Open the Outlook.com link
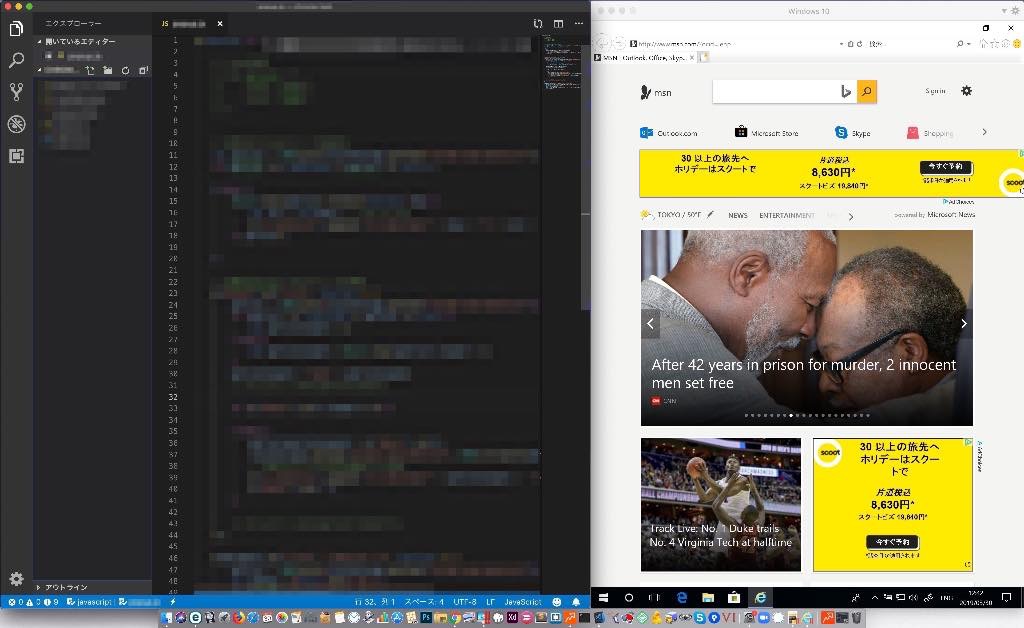1024x628 pixels. 669,133
